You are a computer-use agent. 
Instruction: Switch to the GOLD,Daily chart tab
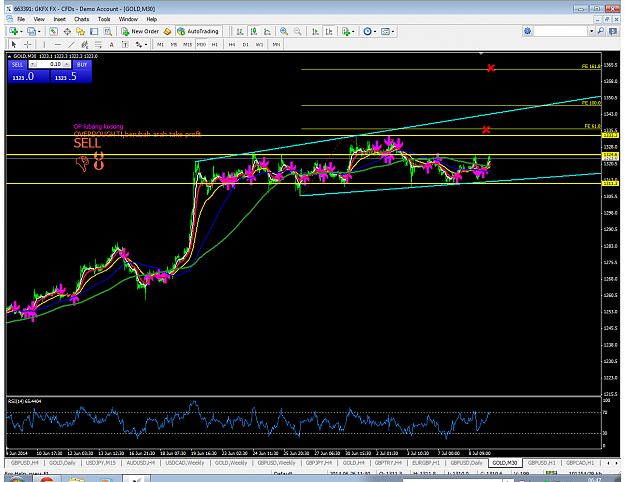pos(62,463)
